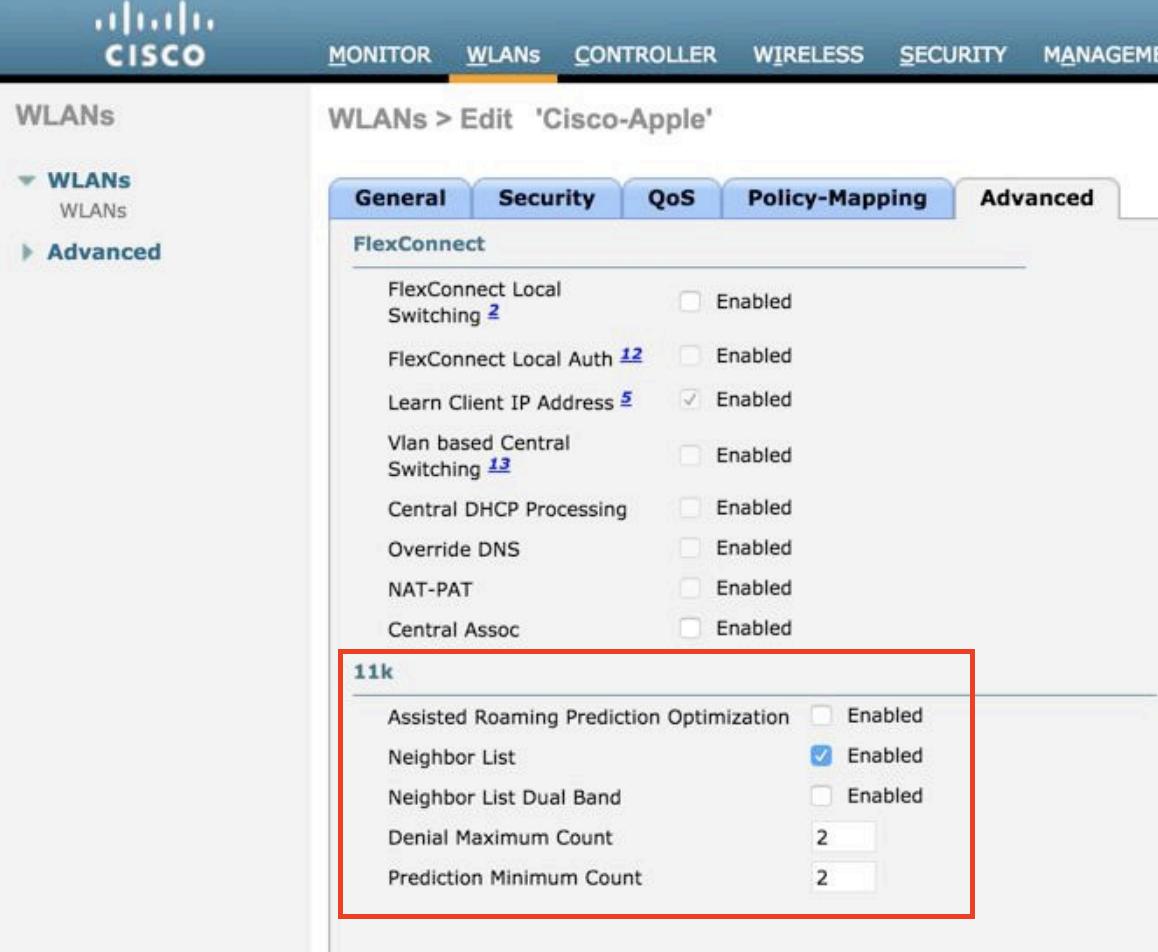Open footnote 13 link beside Vlan based Switching
The height and width of the screenshot is (952, 1158).
point(499,465)
